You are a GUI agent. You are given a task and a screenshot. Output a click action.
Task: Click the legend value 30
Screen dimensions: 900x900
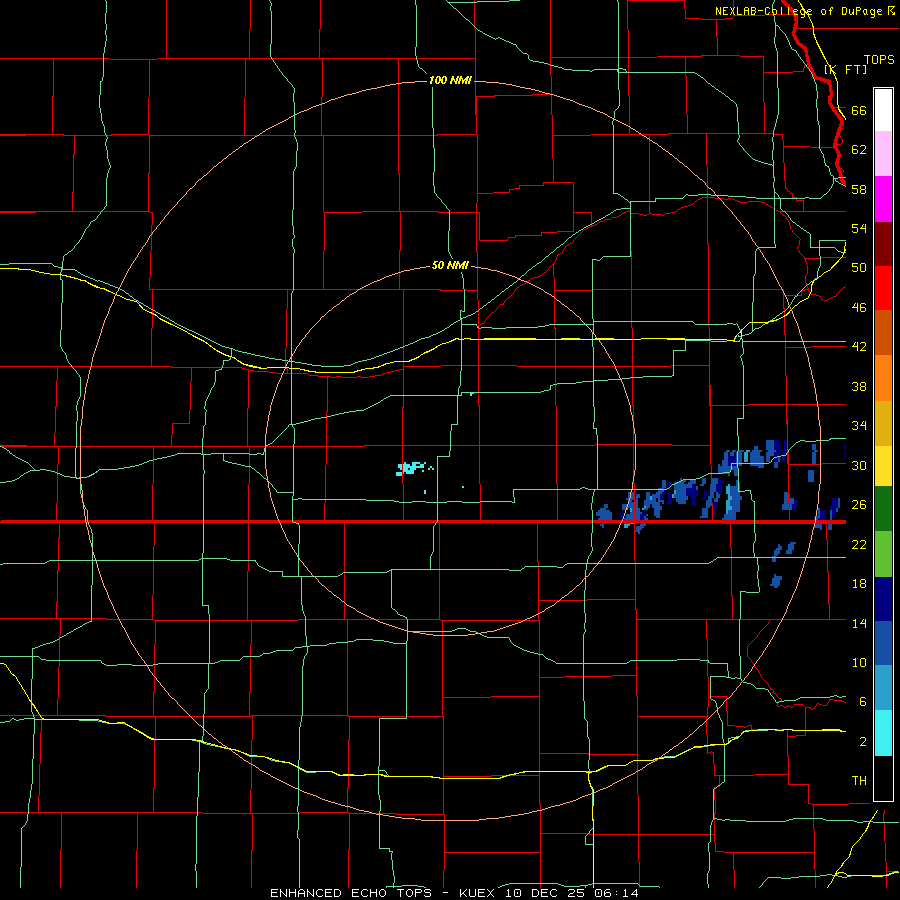pyautogui.click(x=859, y=465)
